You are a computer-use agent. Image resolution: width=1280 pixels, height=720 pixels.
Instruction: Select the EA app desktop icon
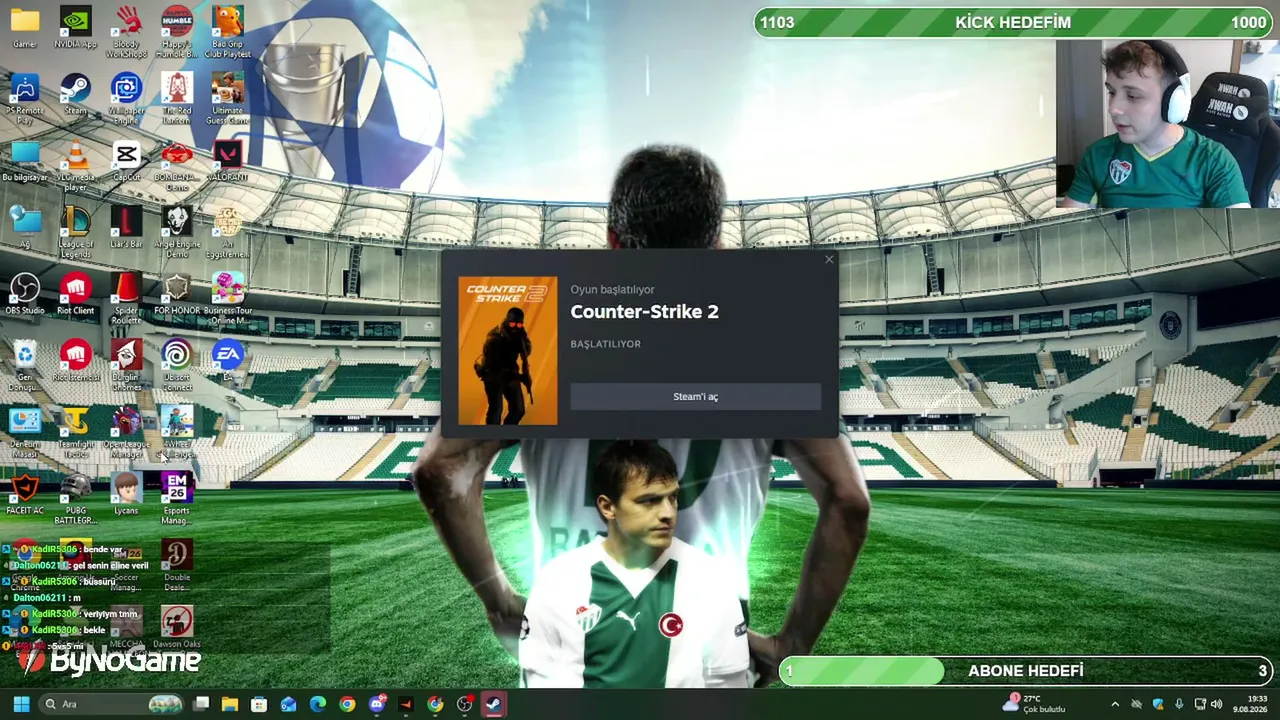[228, 362]
